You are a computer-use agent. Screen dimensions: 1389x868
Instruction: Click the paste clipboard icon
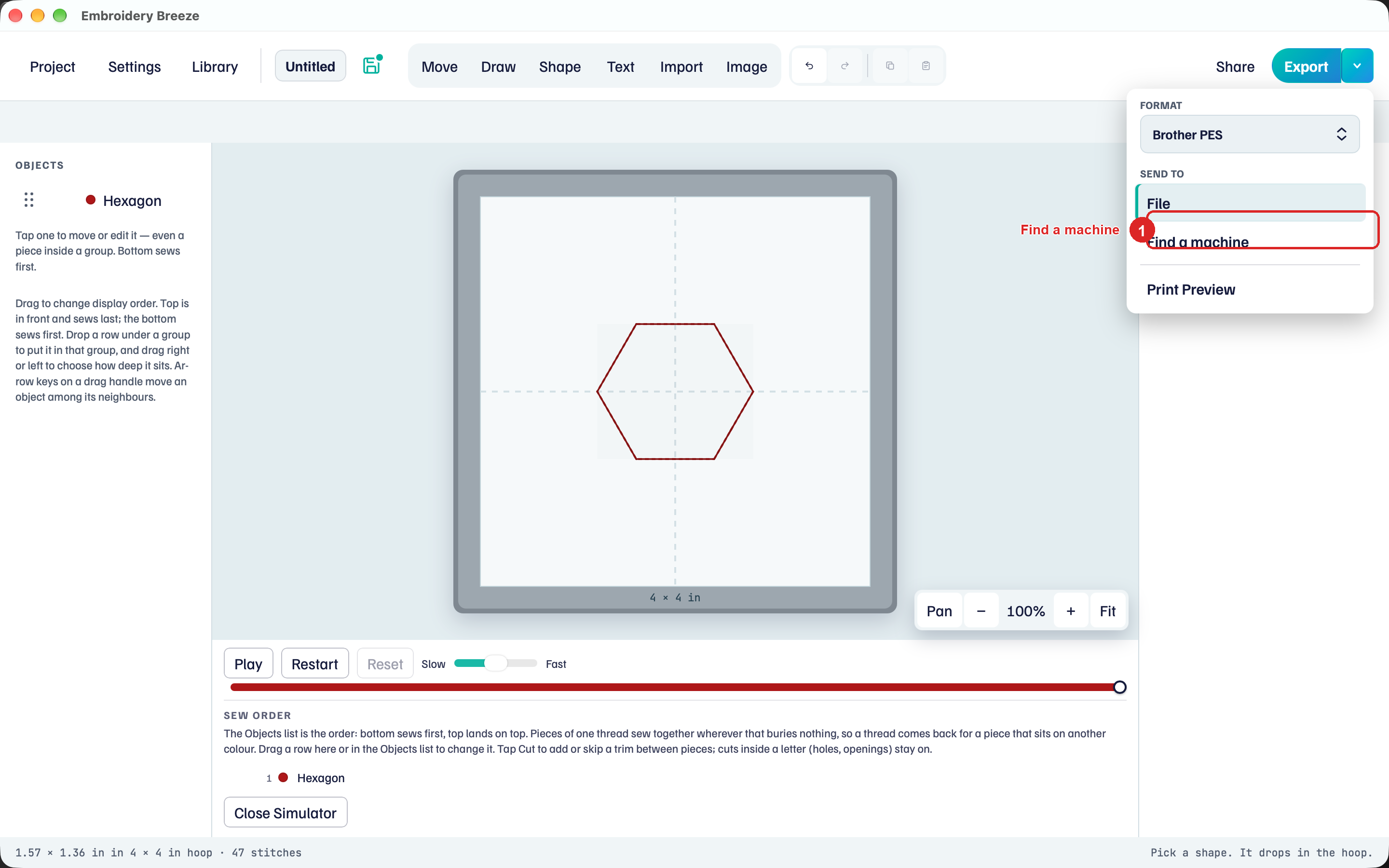[x=926, y=66]
